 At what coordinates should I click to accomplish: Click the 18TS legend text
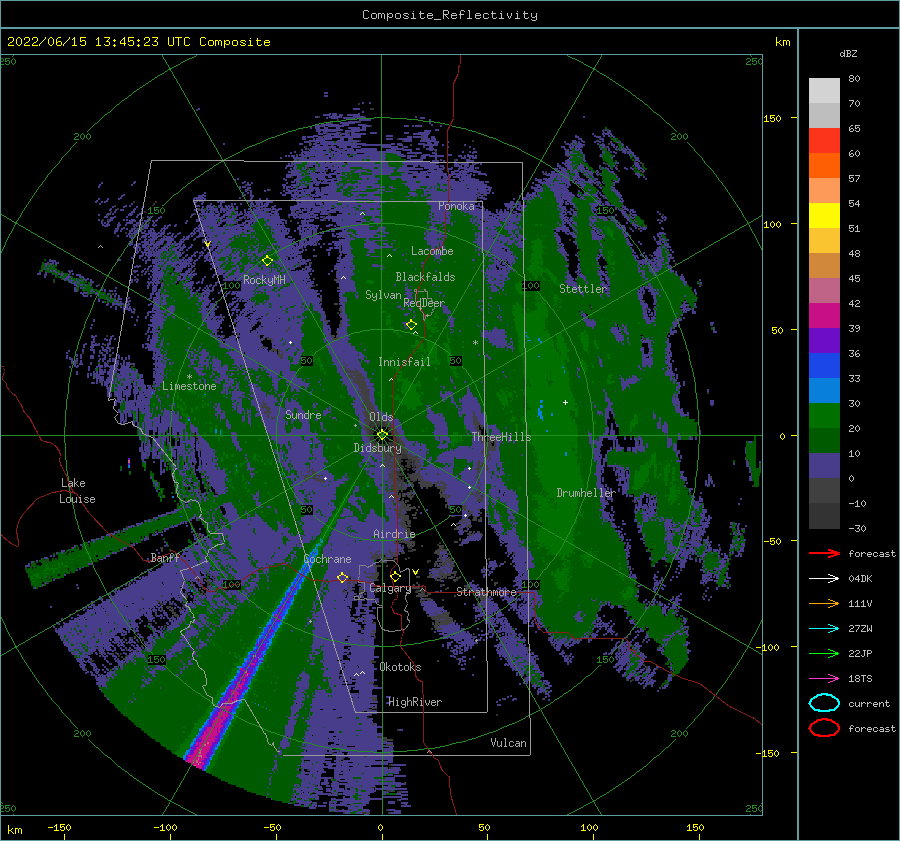coord(860,678)
